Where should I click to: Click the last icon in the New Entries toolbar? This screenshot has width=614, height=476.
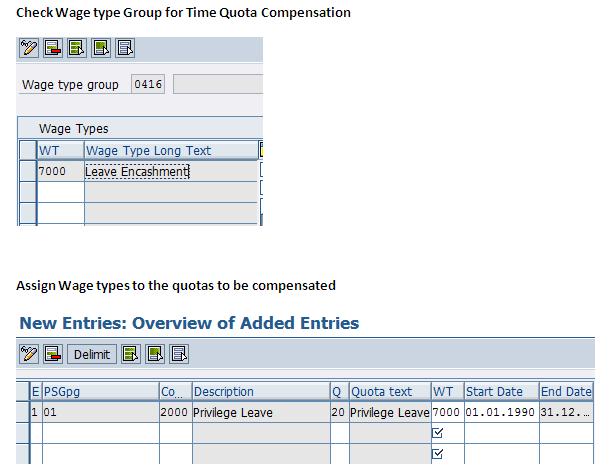179,354
